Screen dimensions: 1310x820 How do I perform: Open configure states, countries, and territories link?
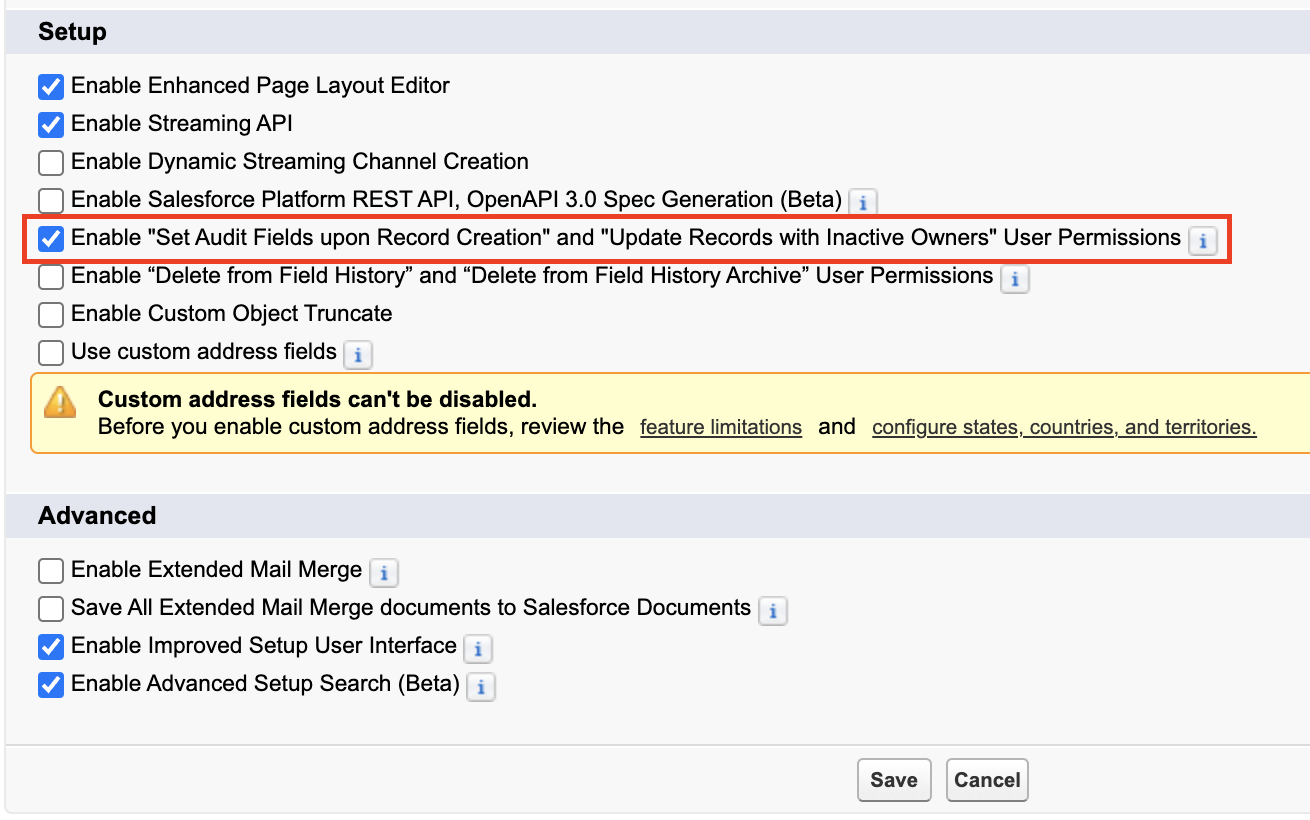pos(1064,428)
